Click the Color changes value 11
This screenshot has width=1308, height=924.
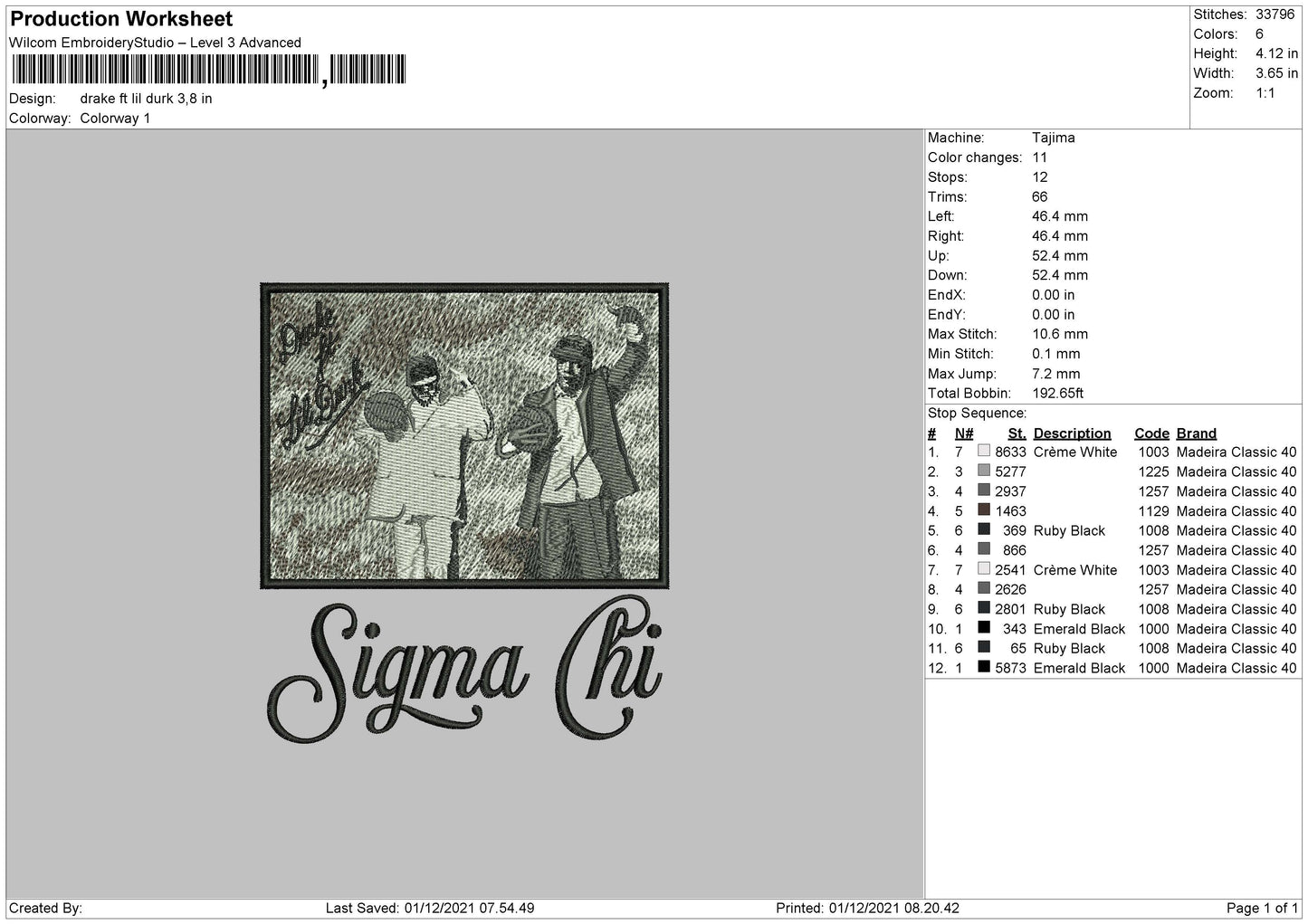1039,157
